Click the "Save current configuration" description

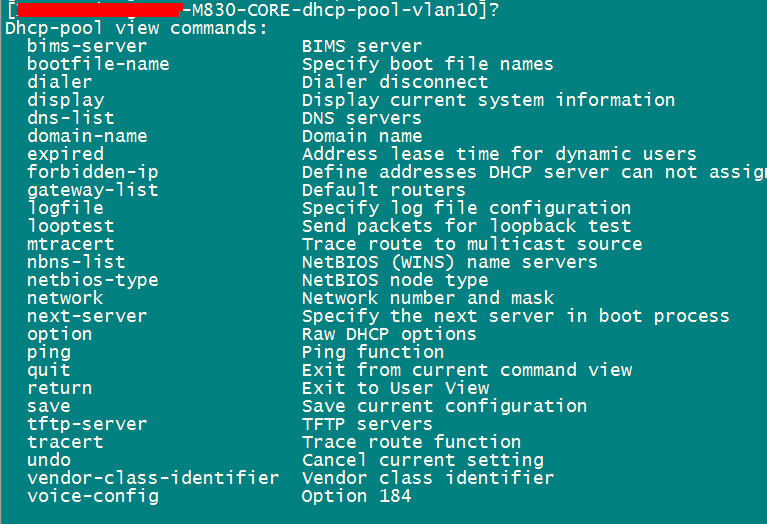[x=444, y=406]
